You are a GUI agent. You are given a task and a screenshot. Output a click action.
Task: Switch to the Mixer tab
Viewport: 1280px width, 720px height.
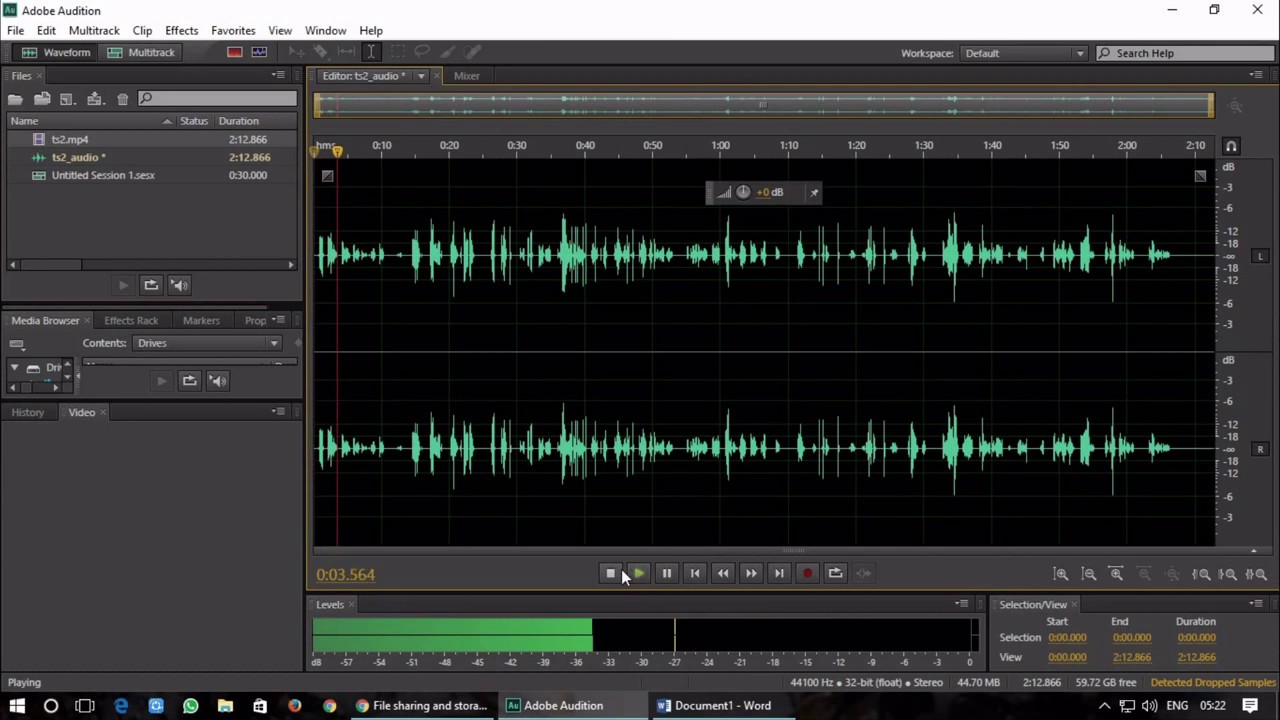click(x=466, y=76)
